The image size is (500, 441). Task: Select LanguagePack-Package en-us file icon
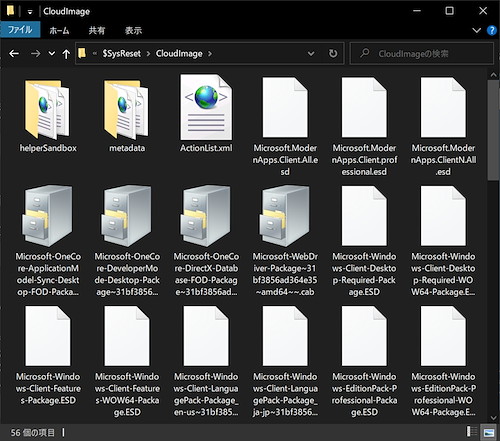click(x=206, y=336)
